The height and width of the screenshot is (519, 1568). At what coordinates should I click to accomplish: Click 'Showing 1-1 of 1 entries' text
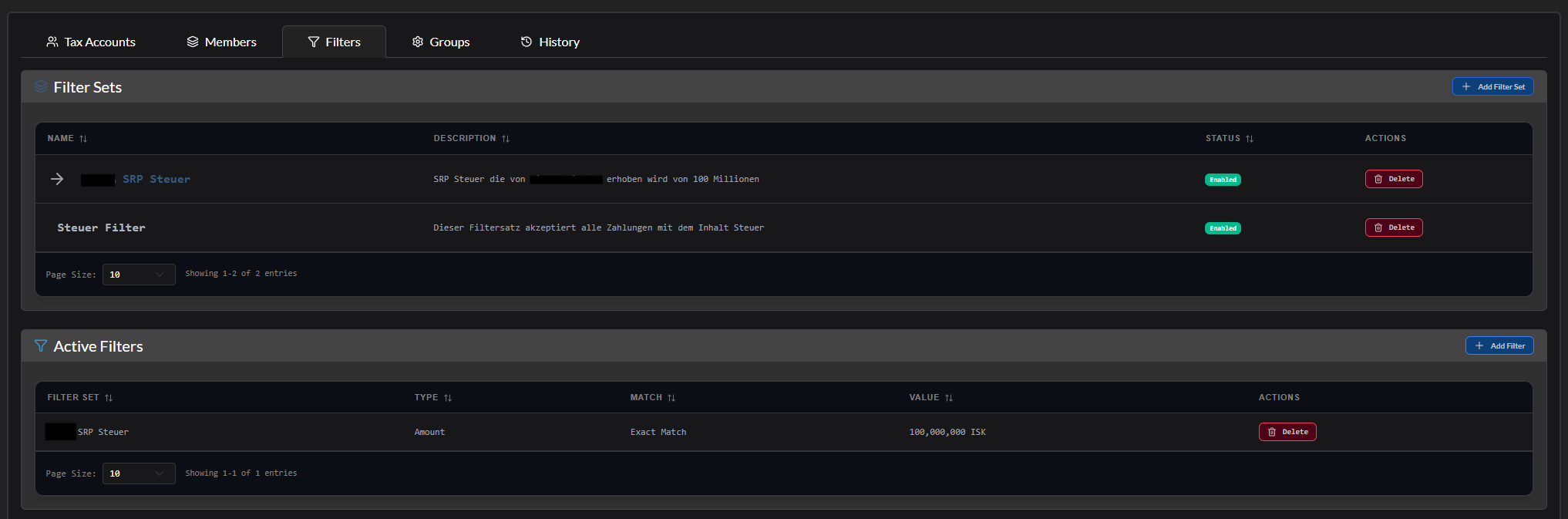[x=241, y=474]
